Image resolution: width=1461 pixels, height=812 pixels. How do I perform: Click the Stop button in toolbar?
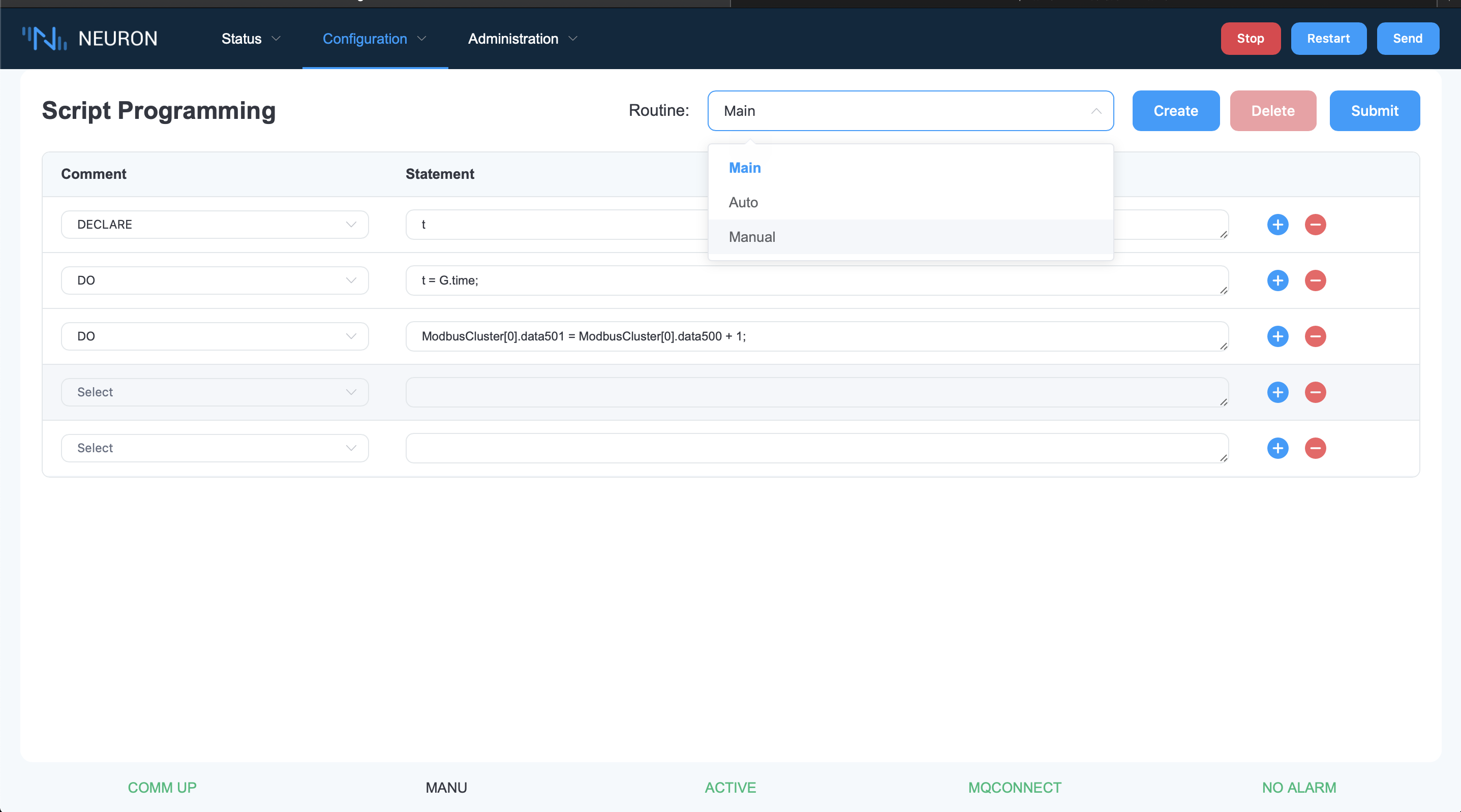click(1250, 38)
